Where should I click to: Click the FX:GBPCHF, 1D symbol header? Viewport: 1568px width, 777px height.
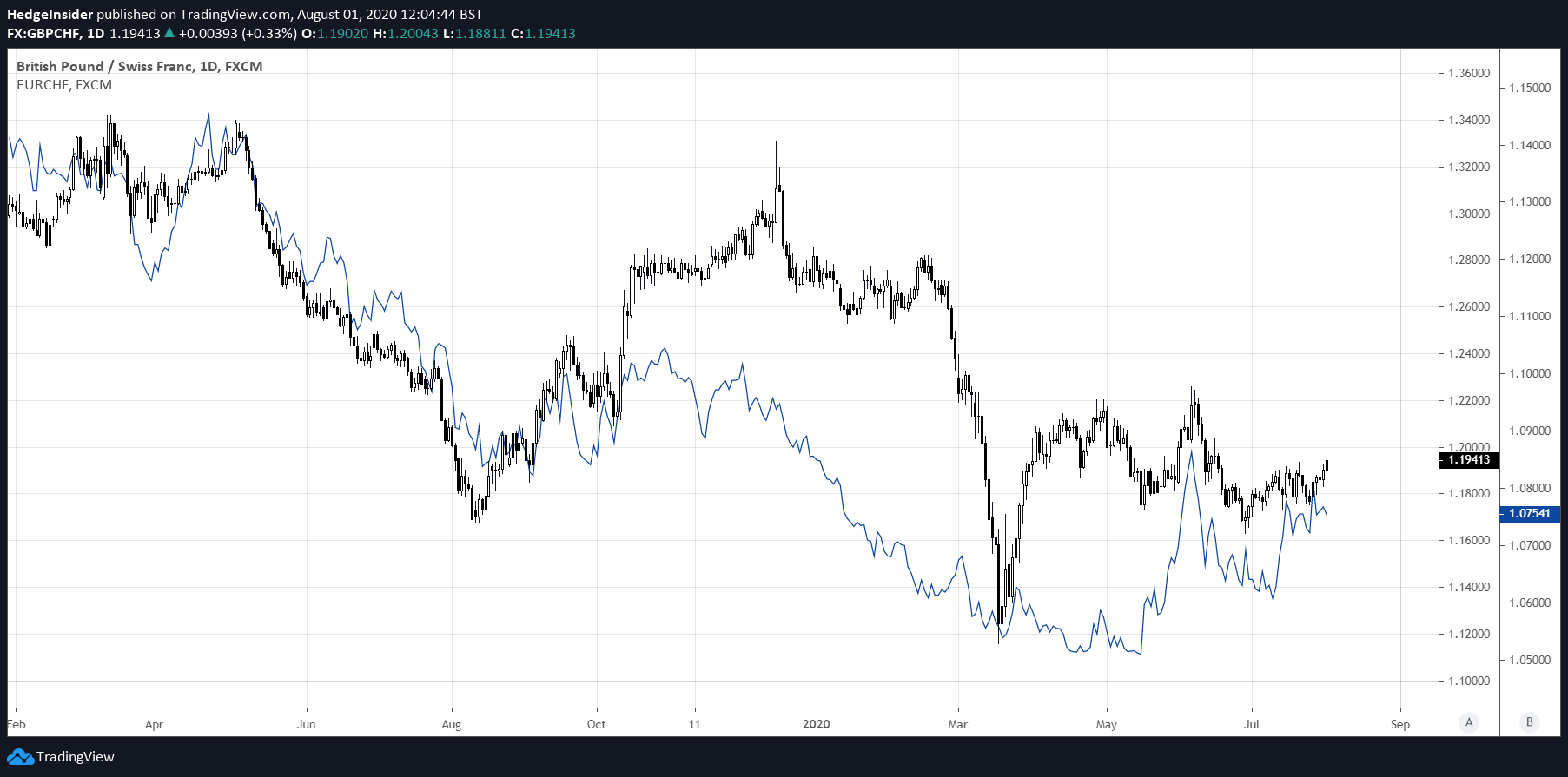(x=56, y=33)
